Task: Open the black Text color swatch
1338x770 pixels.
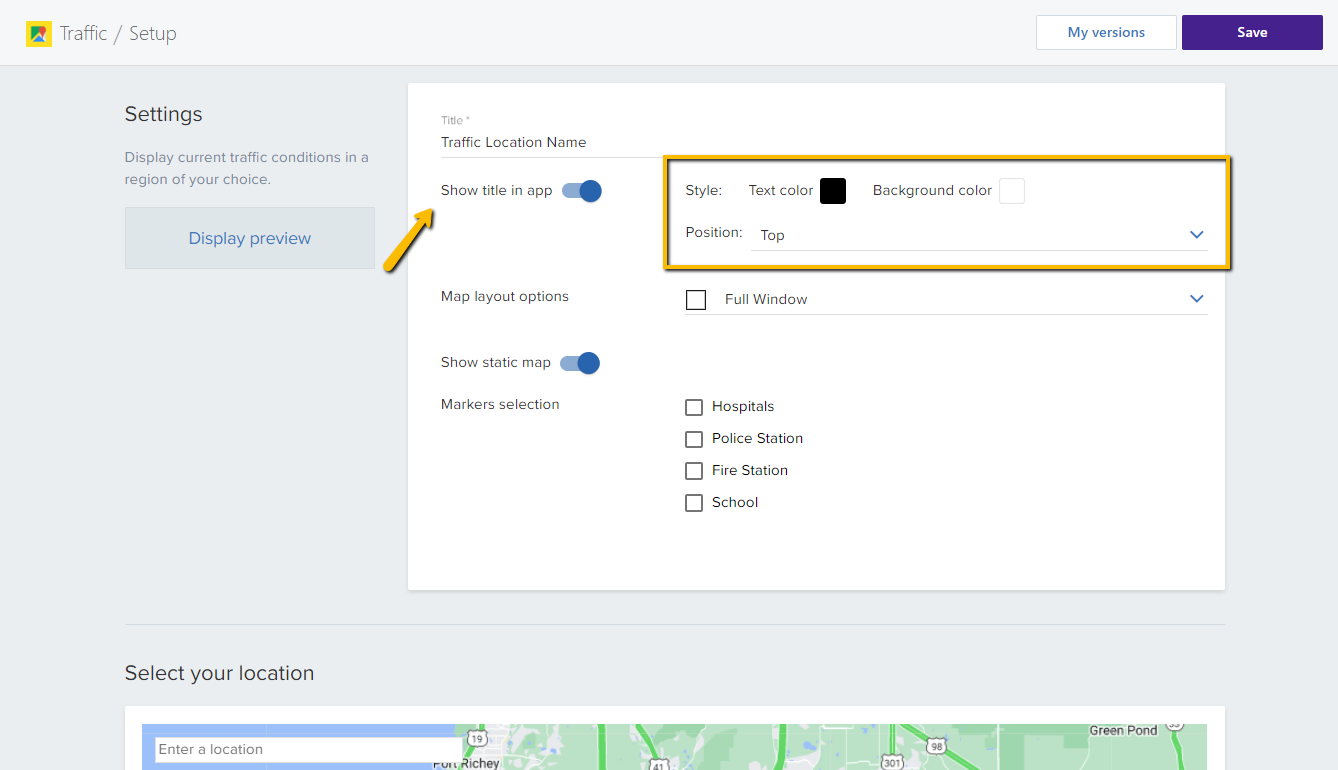Action: coord(833,191)
